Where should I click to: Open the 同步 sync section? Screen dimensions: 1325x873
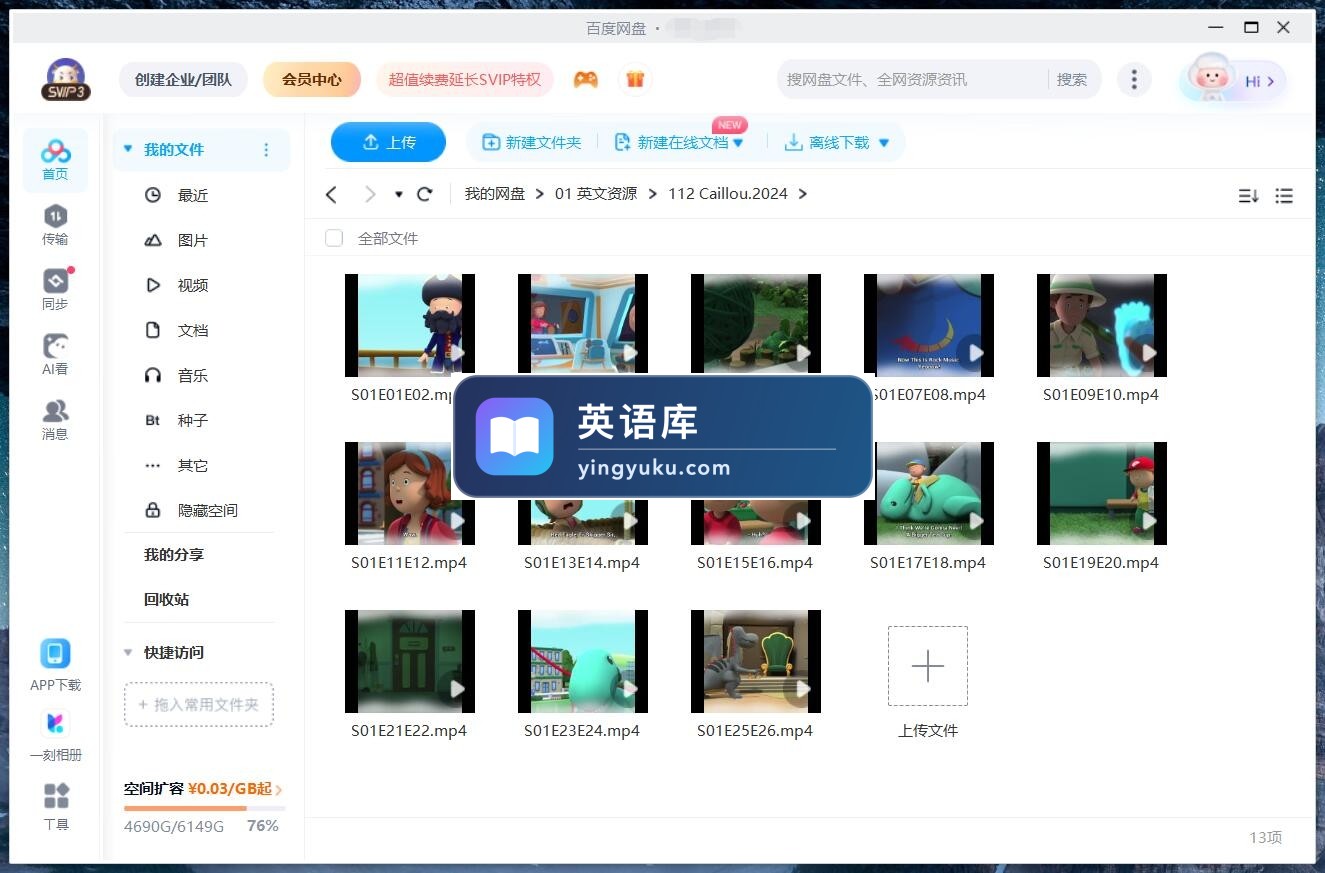56,290
